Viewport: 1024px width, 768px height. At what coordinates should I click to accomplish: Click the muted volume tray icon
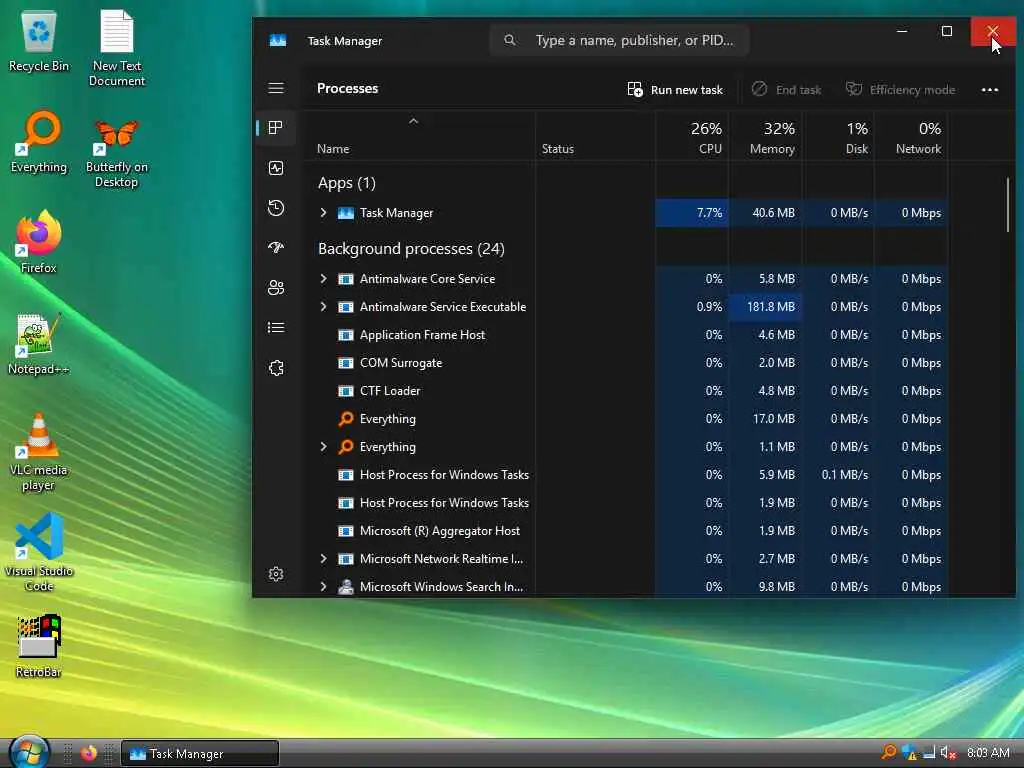coord(948,752)
